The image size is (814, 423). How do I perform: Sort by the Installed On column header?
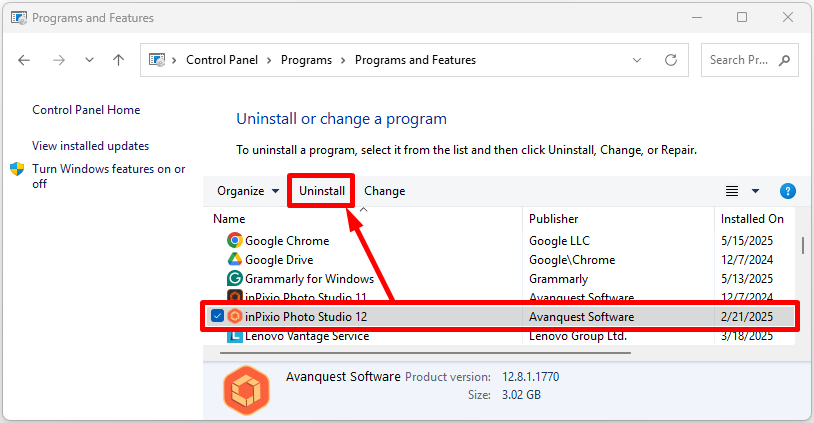[752, 219]
